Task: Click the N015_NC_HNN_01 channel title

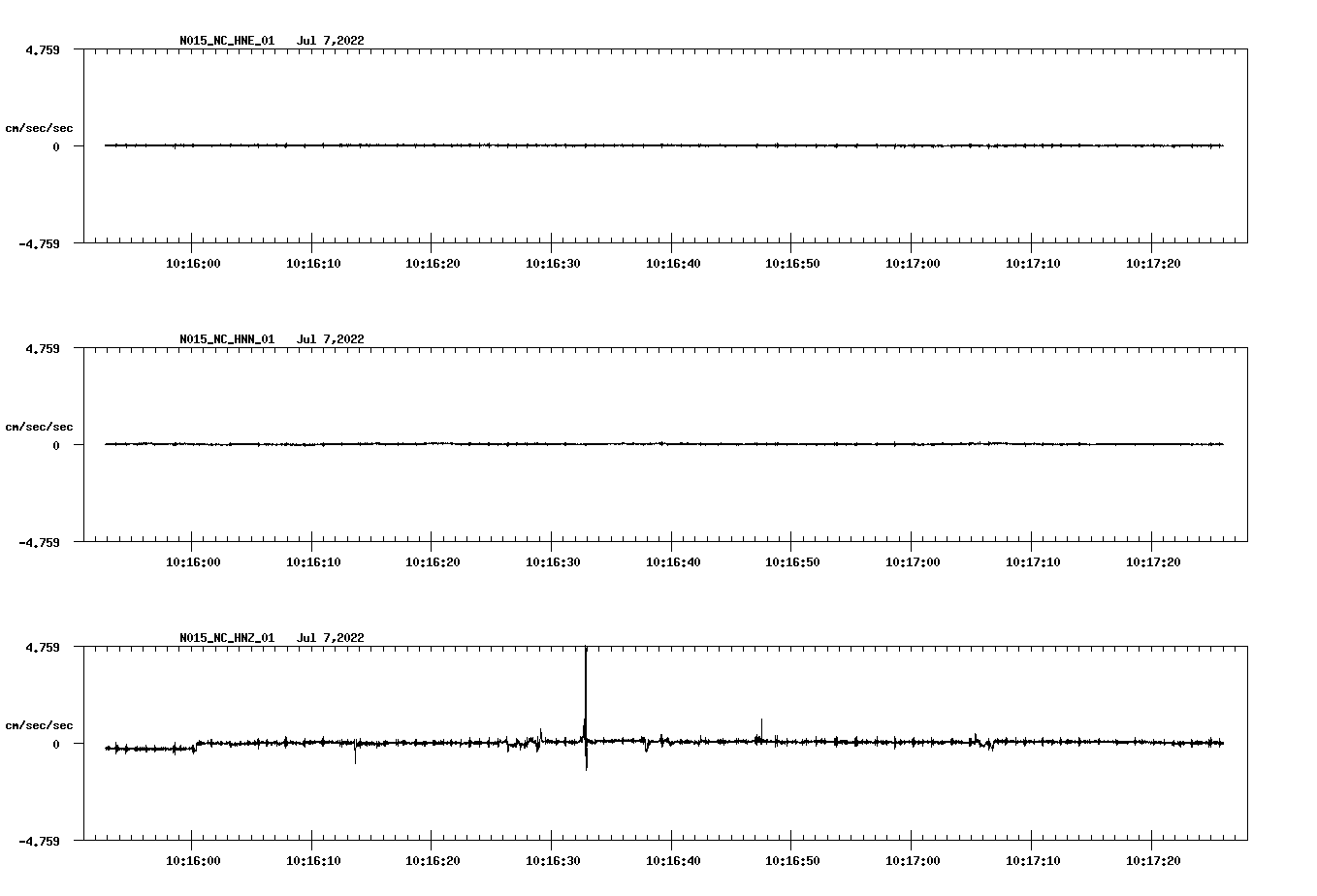Action: click(227, 339)
